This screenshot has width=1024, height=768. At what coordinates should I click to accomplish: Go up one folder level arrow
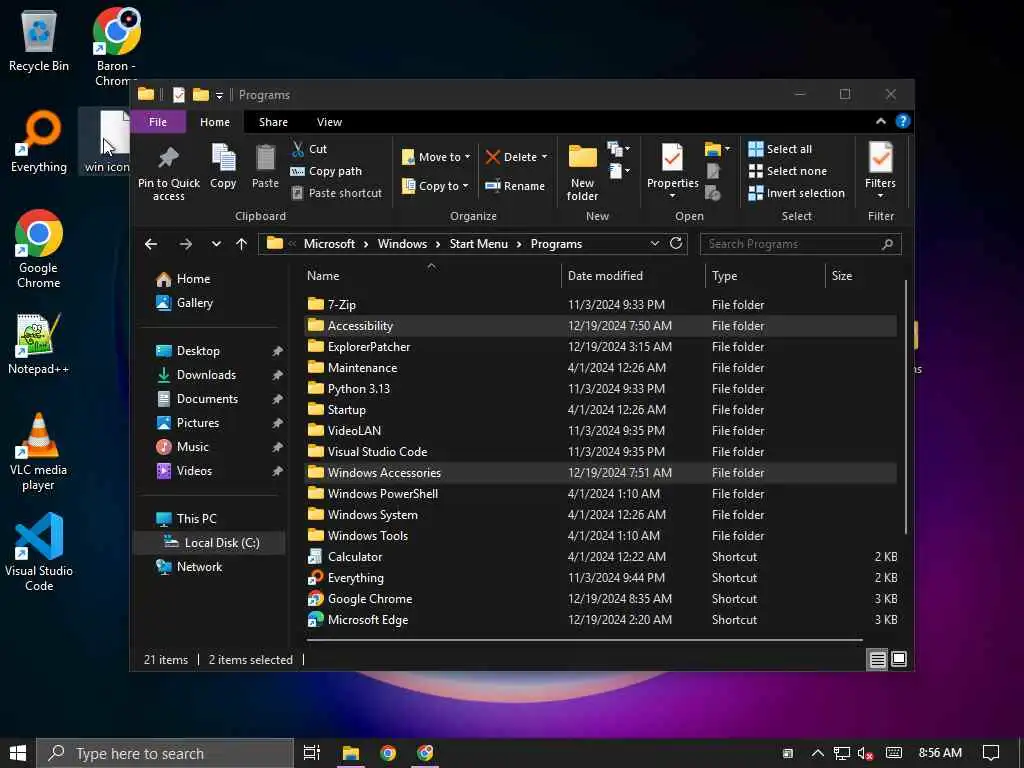242,244
